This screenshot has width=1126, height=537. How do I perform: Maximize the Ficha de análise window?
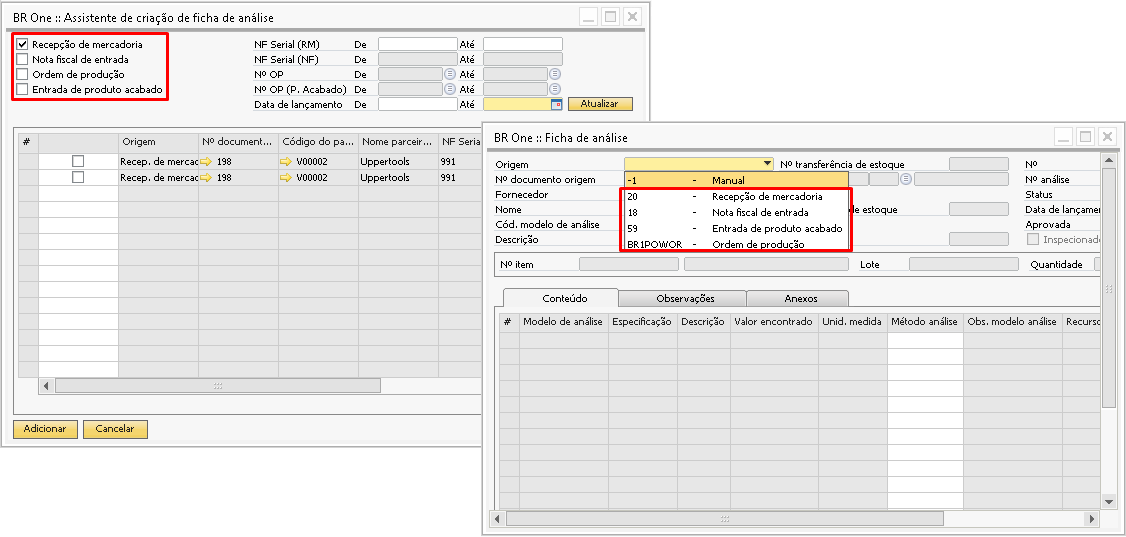pos(1084,136)
